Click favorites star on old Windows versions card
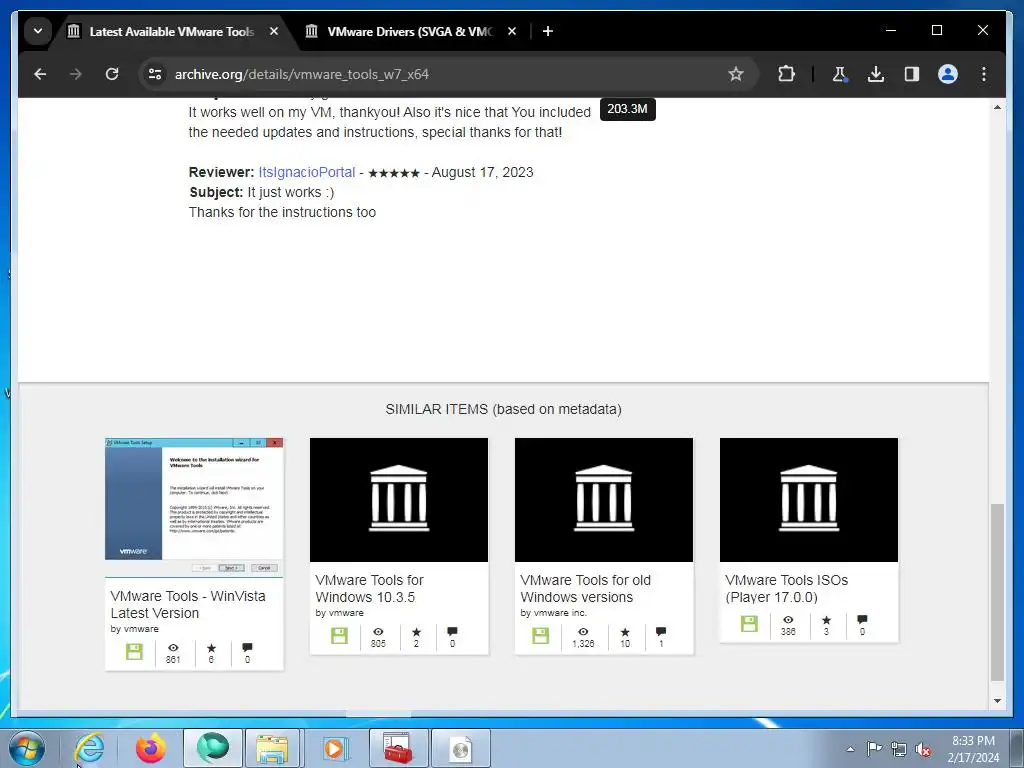This screenshot has height=768, width=1024. click(x=625, y=632)
